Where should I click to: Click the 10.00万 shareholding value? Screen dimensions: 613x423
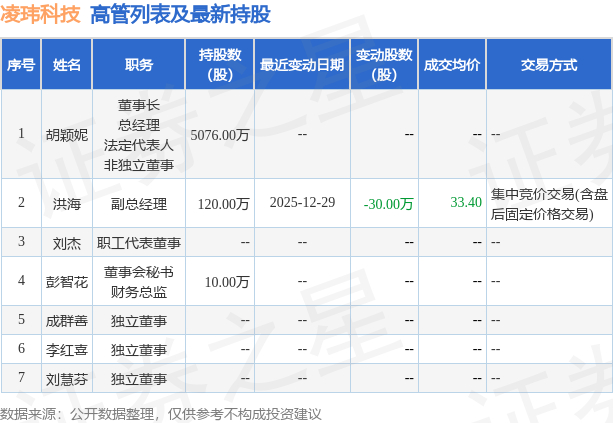(x=227, y=282)
